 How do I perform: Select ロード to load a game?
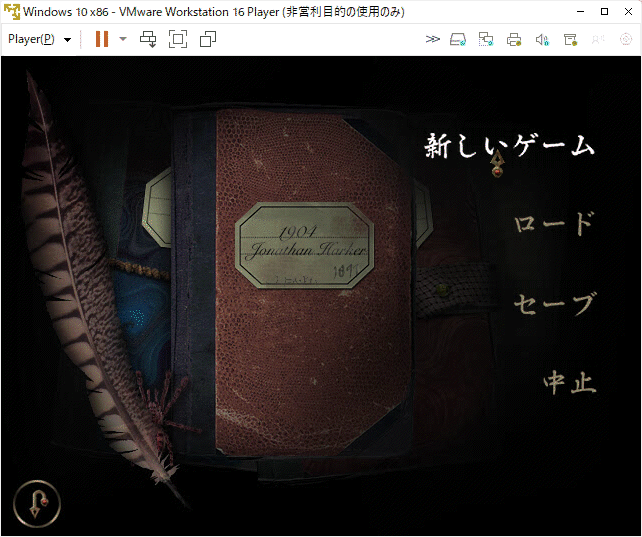(554, 223)
